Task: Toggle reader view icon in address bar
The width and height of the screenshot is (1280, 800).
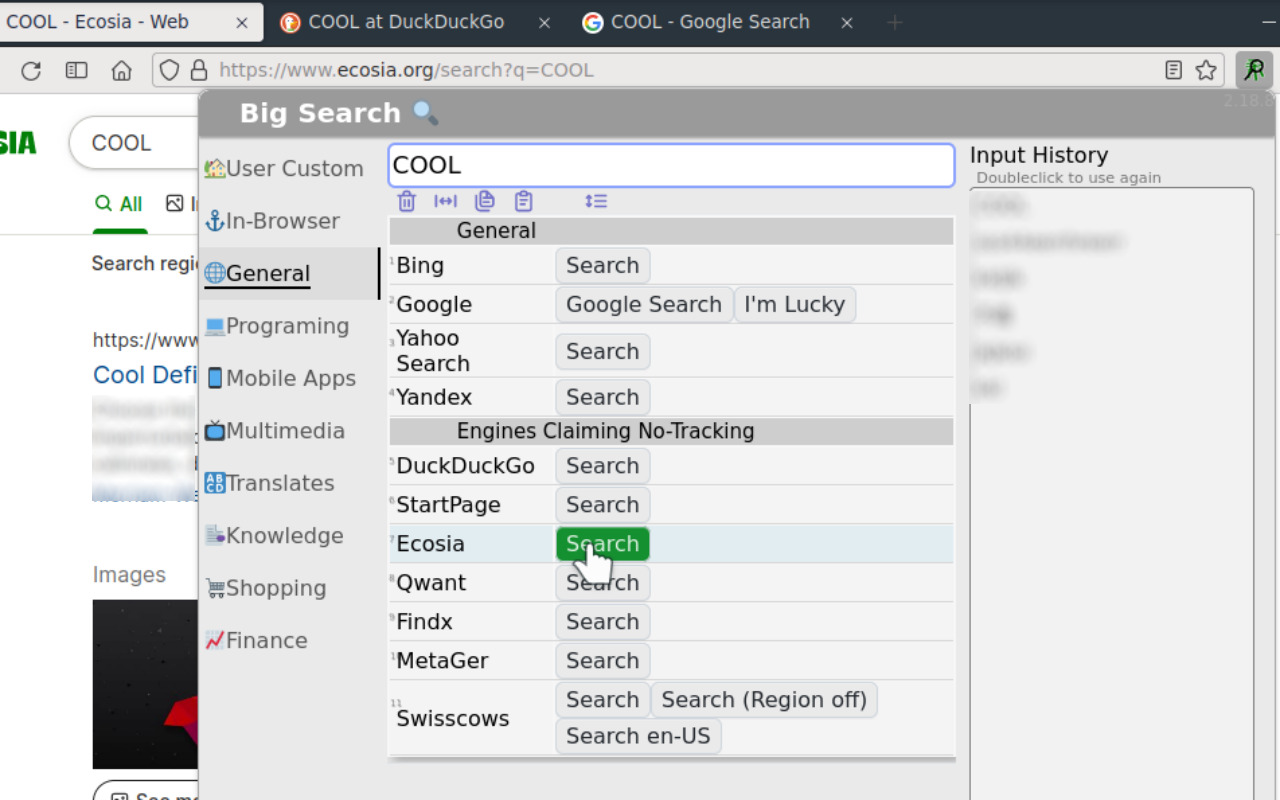Action: pos(1174,70)
